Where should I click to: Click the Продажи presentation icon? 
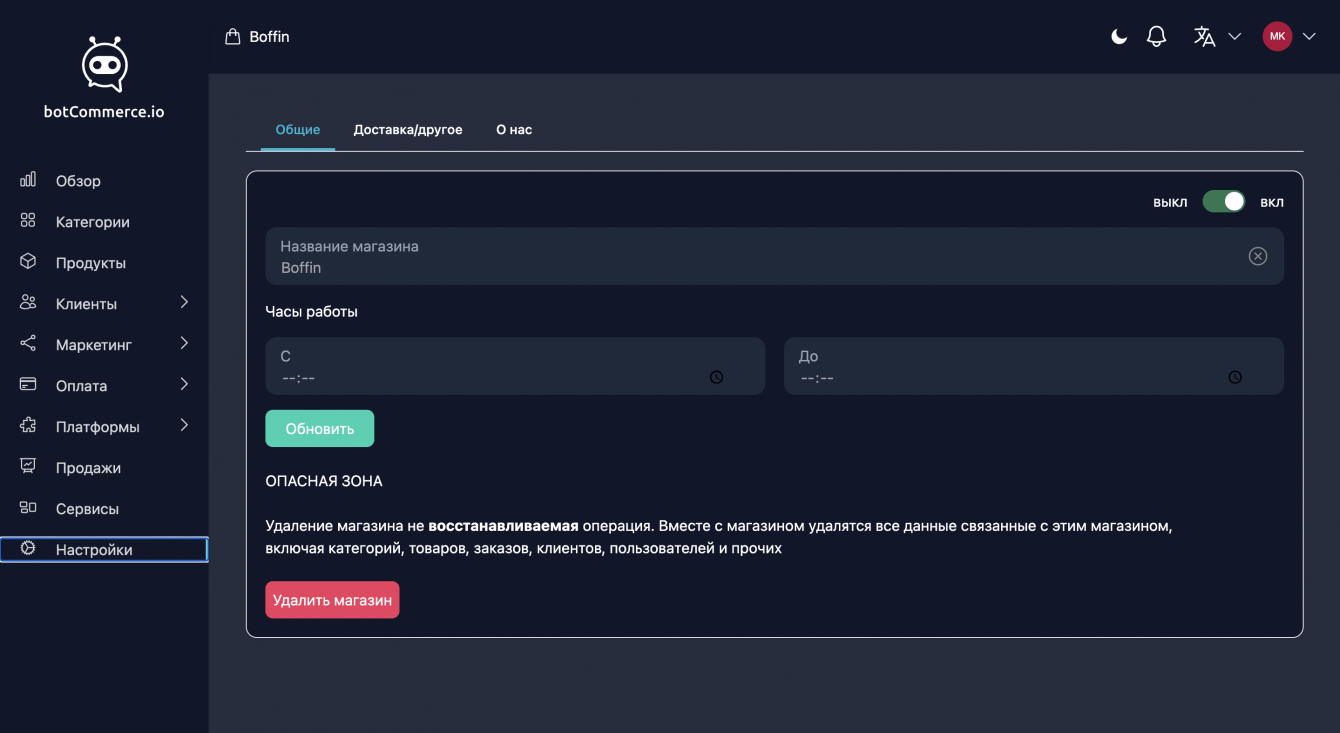[28, 467]
